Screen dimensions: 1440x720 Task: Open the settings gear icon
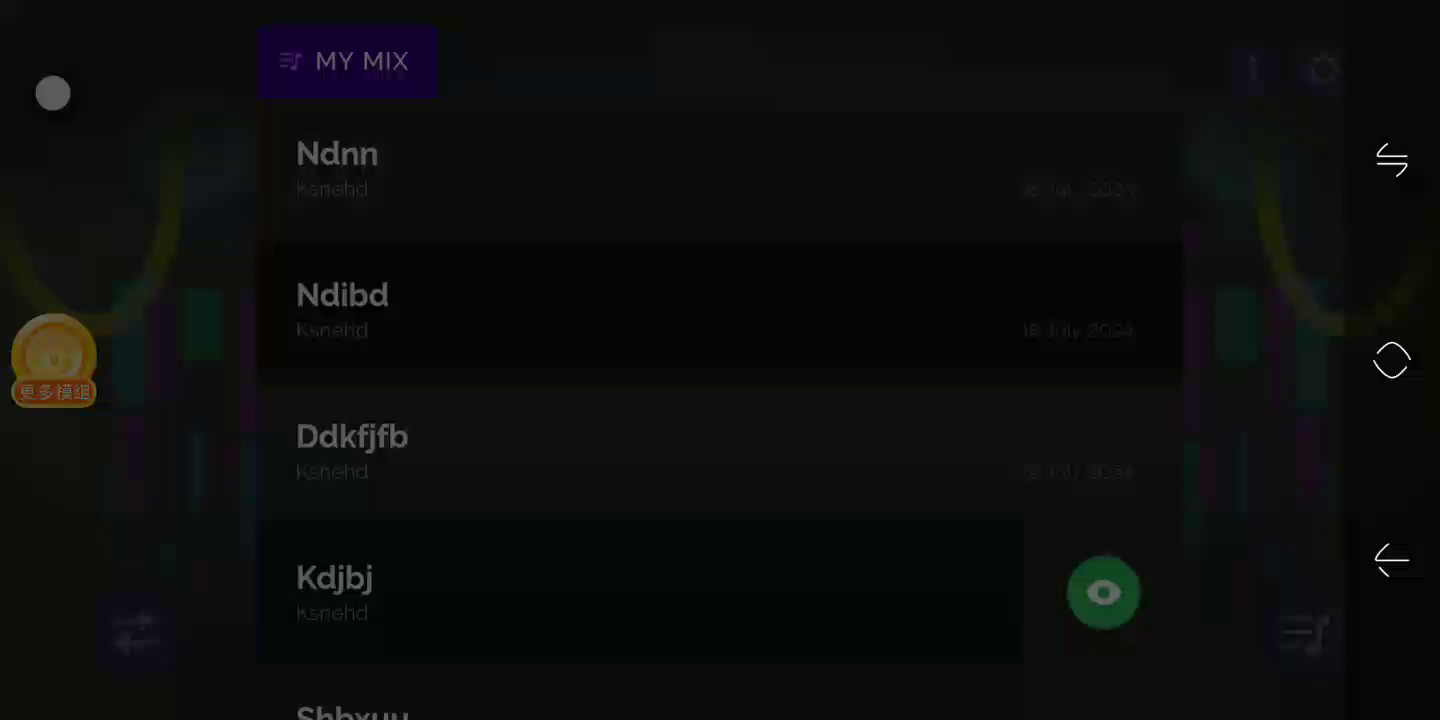coord(1324,69)
